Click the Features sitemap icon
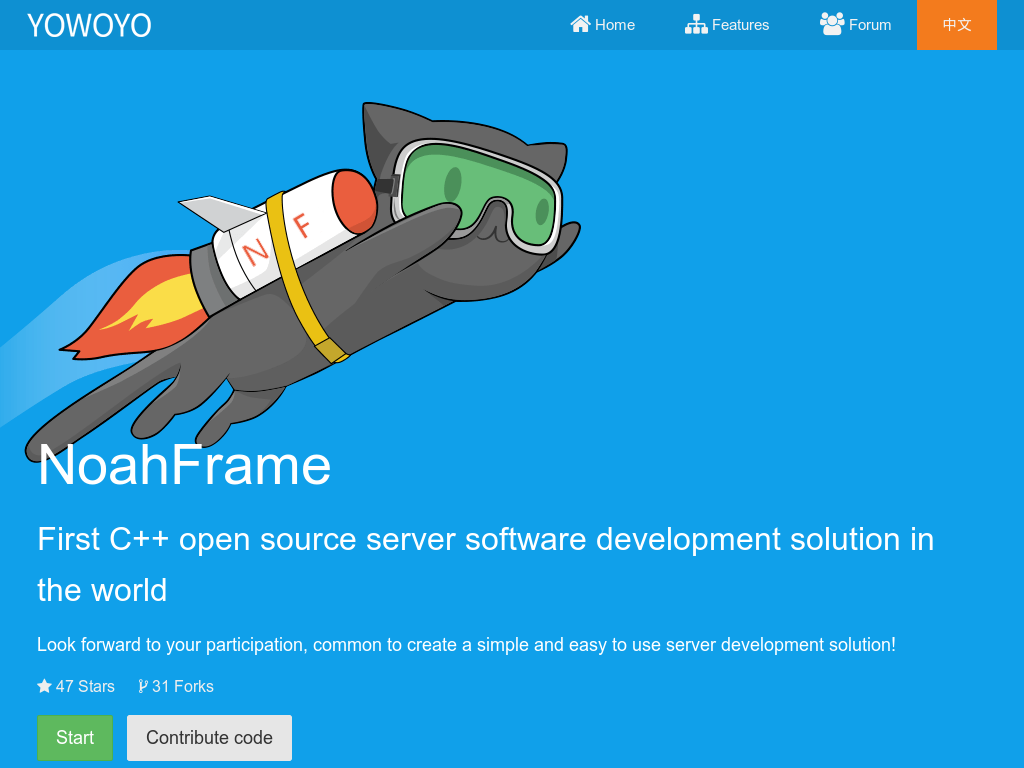1024x768 pixels. click(x=696, y=24)
